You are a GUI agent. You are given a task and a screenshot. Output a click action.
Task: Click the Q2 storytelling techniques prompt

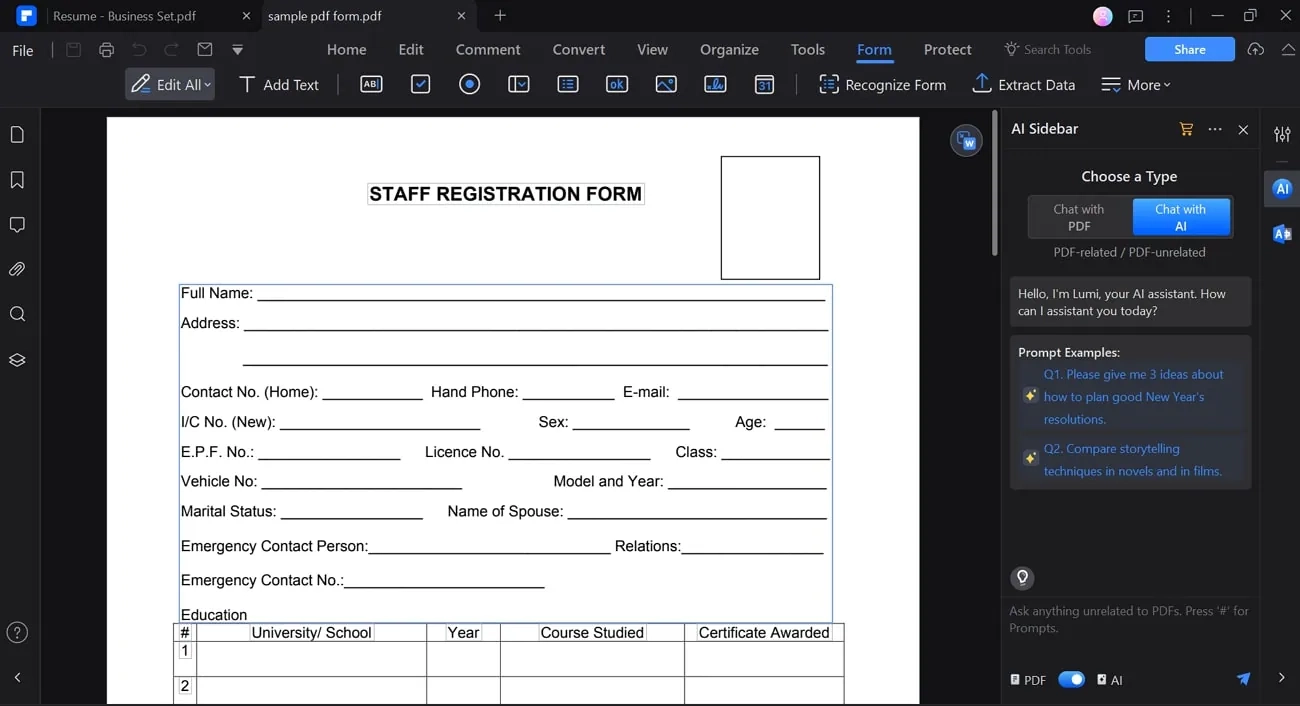pyautogui.click(x=1131, y=460)
